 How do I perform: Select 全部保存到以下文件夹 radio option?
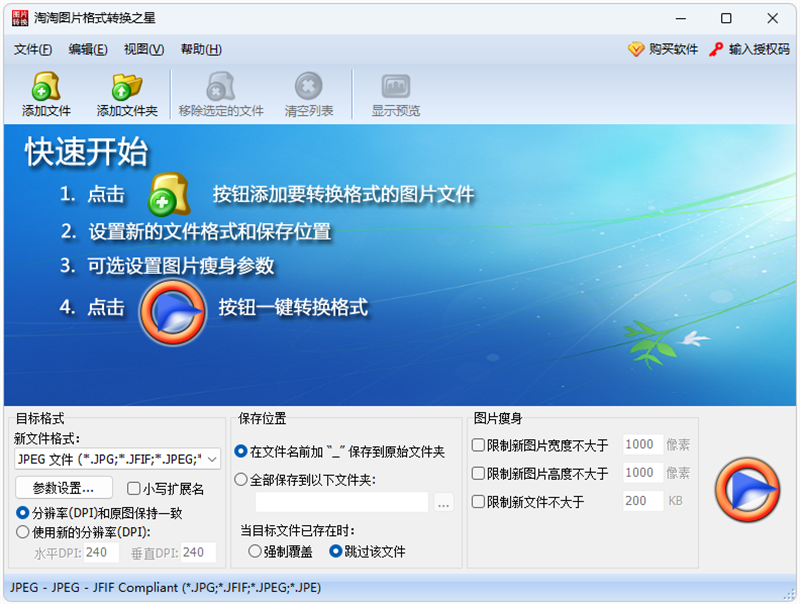[241, 480]
